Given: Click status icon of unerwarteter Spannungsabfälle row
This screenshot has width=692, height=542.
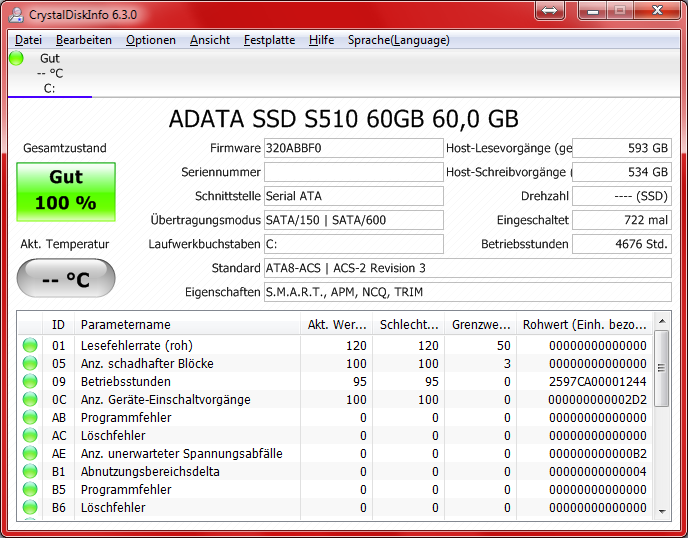Looking at the screenshot, I should [30, 453].
